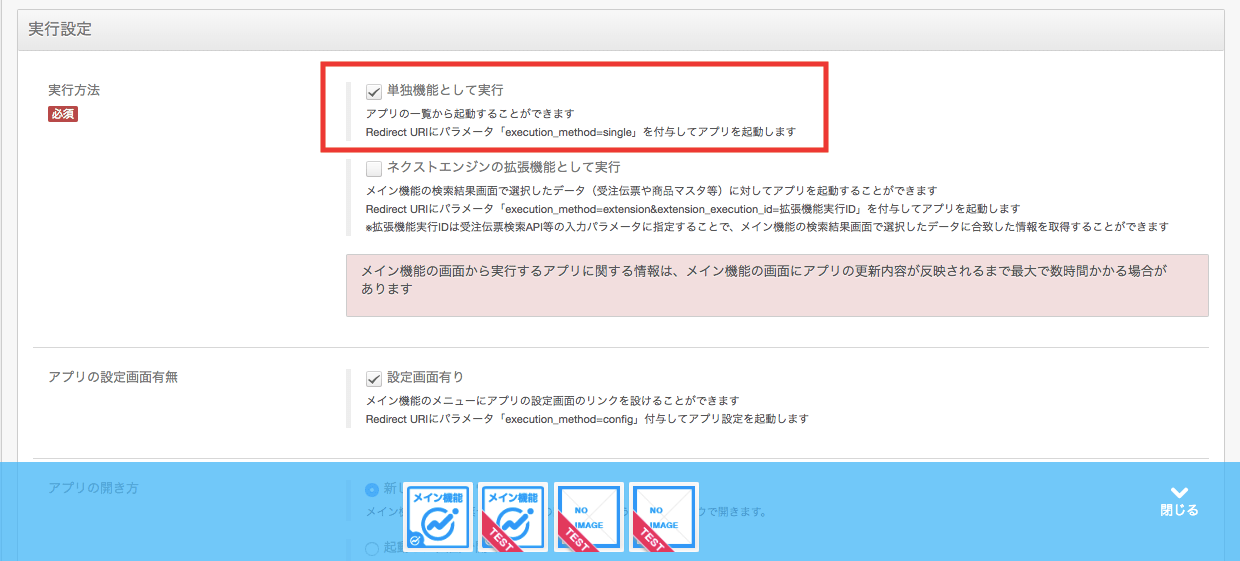Click the アプリの設定画面有無 field label
The width and height of the screenshot is (1240, 561).
pos(113,377)
